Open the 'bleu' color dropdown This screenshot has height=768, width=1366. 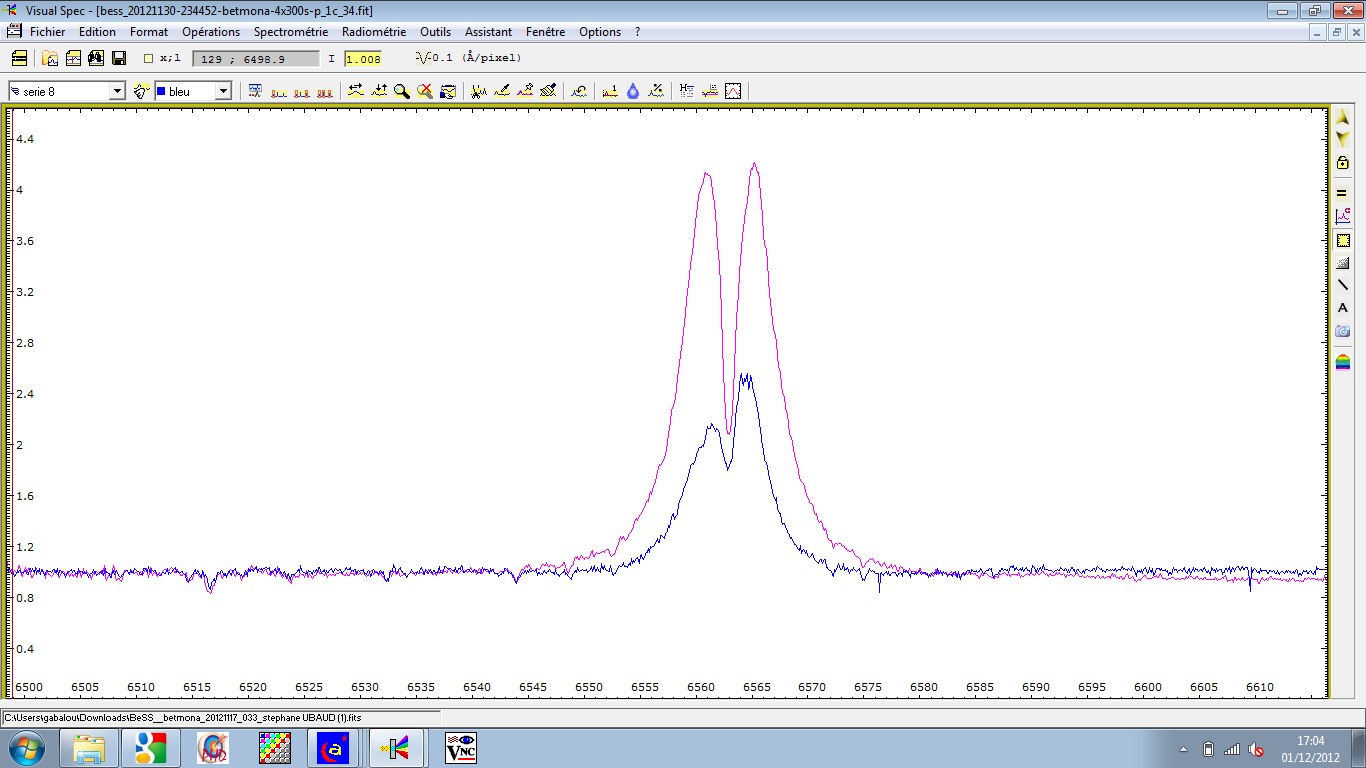click(223, 91)
